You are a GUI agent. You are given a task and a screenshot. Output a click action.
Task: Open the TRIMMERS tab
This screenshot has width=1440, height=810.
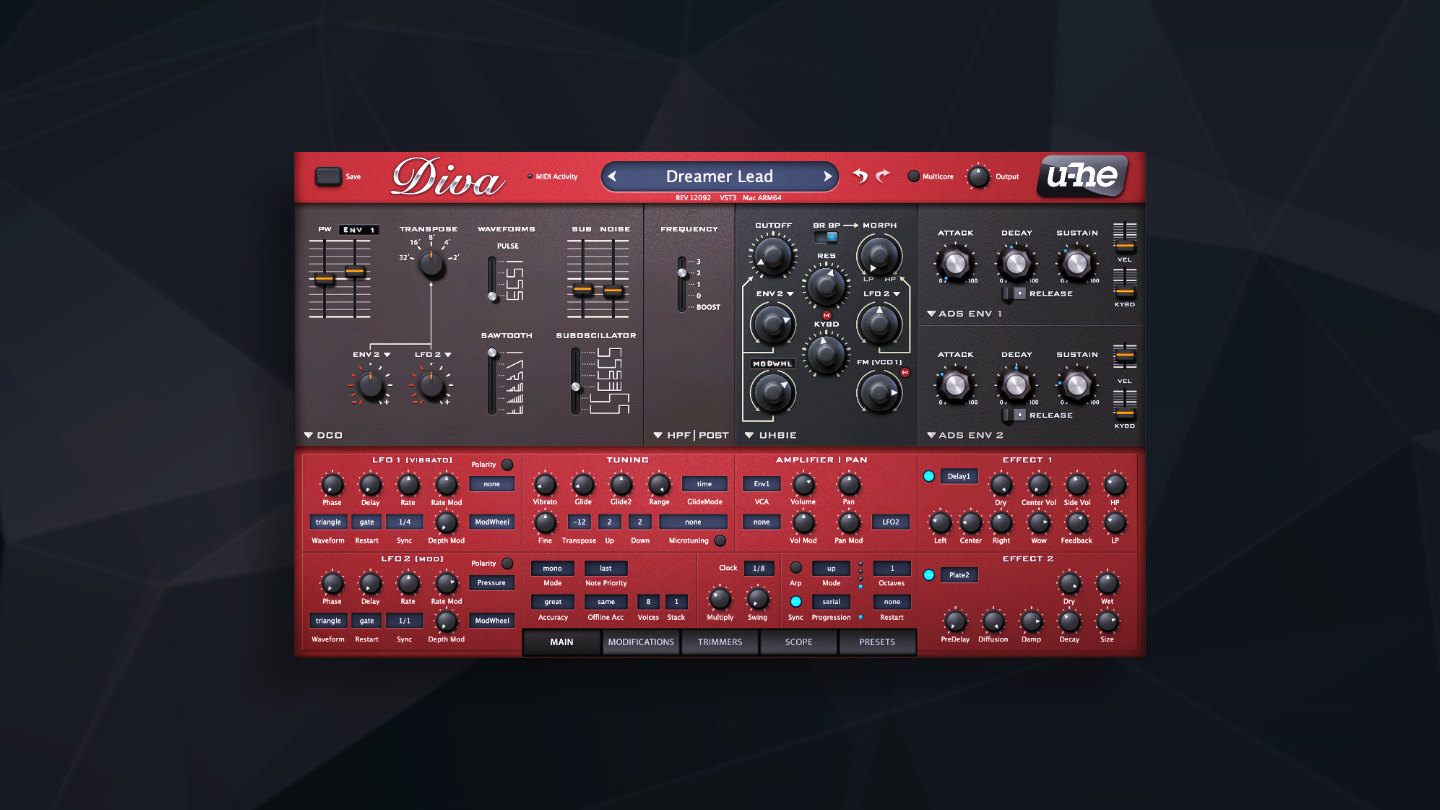point(720,642)
